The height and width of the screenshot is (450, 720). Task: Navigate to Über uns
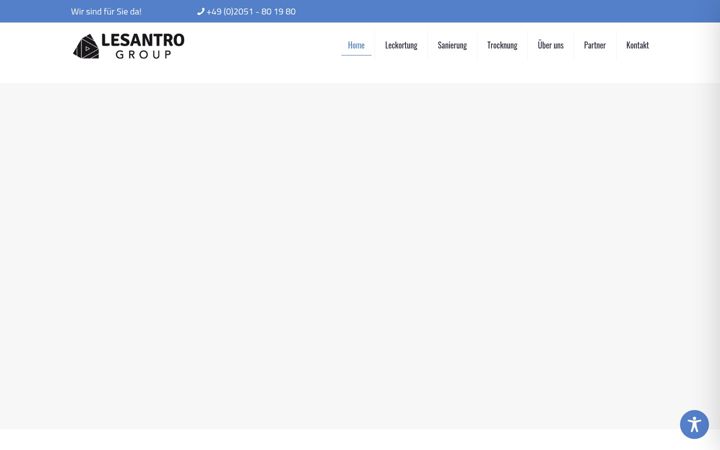[550, 45]
